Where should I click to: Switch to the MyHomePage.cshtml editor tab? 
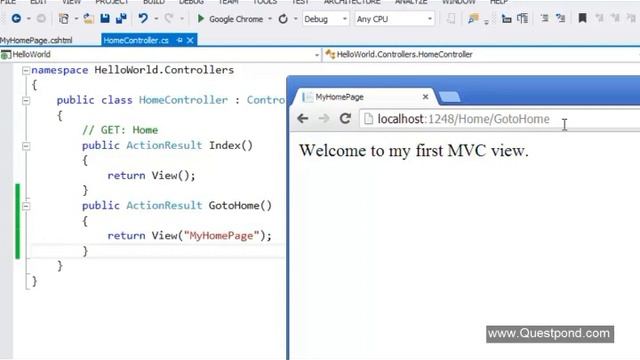[x=36, y=40]
